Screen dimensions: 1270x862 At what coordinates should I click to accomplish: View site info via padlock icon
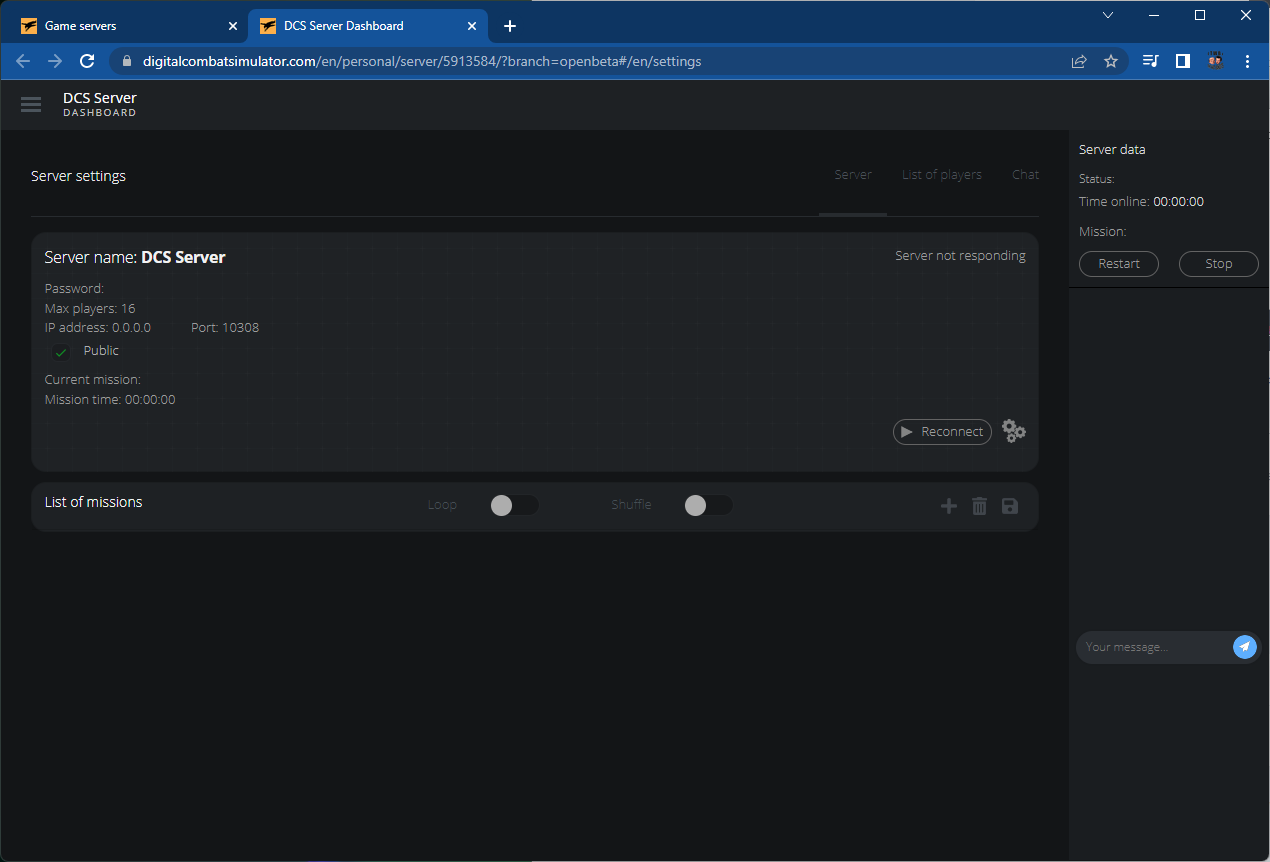tap(126, 61)
